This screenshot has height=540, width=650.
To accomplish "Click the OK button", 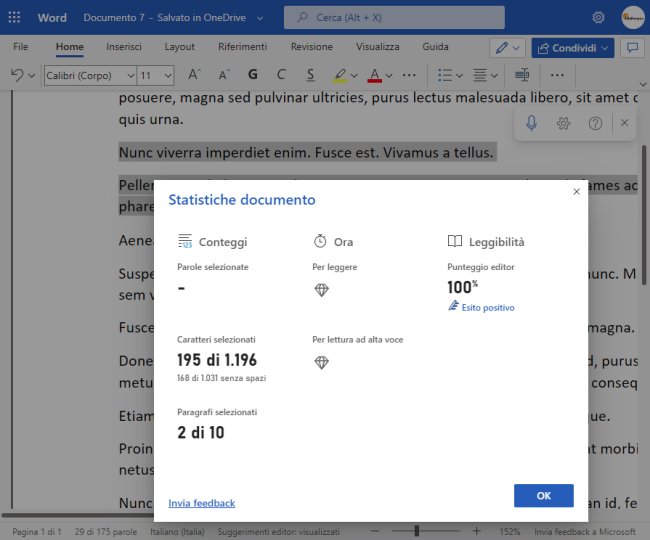I will [x=543, y=495].
